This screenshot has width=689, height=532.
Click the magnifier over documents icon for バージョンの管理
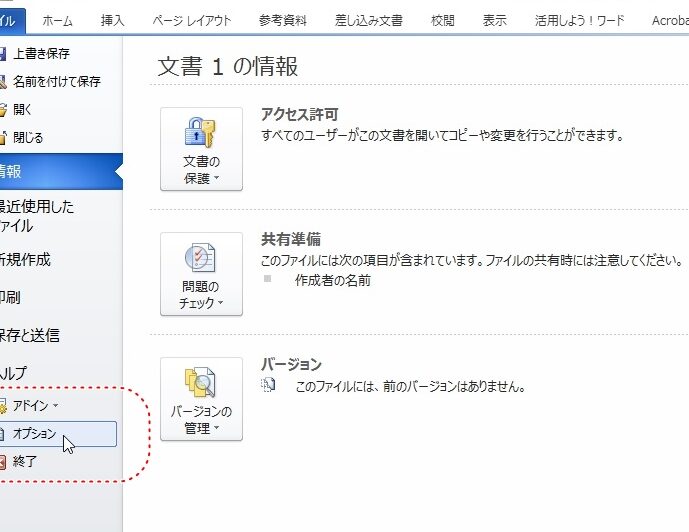pyautogui.click(x=200, y=382)
